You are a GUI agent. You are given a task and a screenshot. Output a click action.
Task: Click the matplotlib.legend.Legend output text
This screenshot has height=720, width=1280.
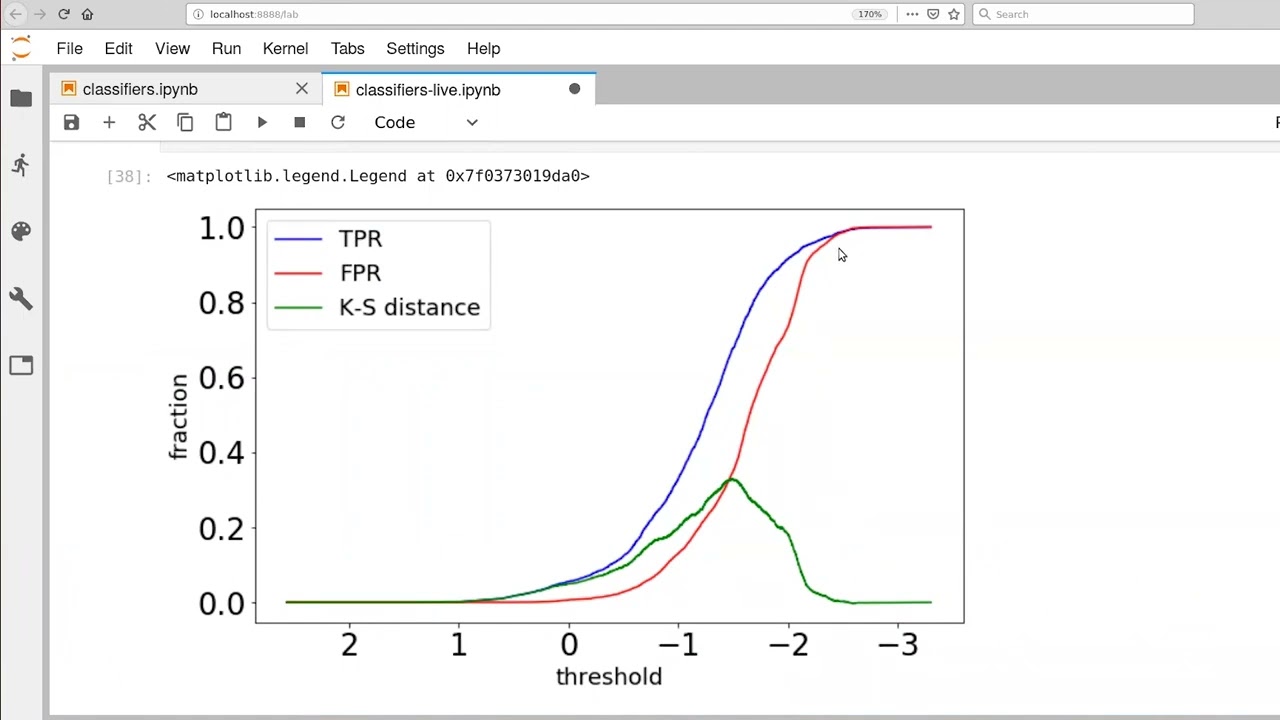378,176
